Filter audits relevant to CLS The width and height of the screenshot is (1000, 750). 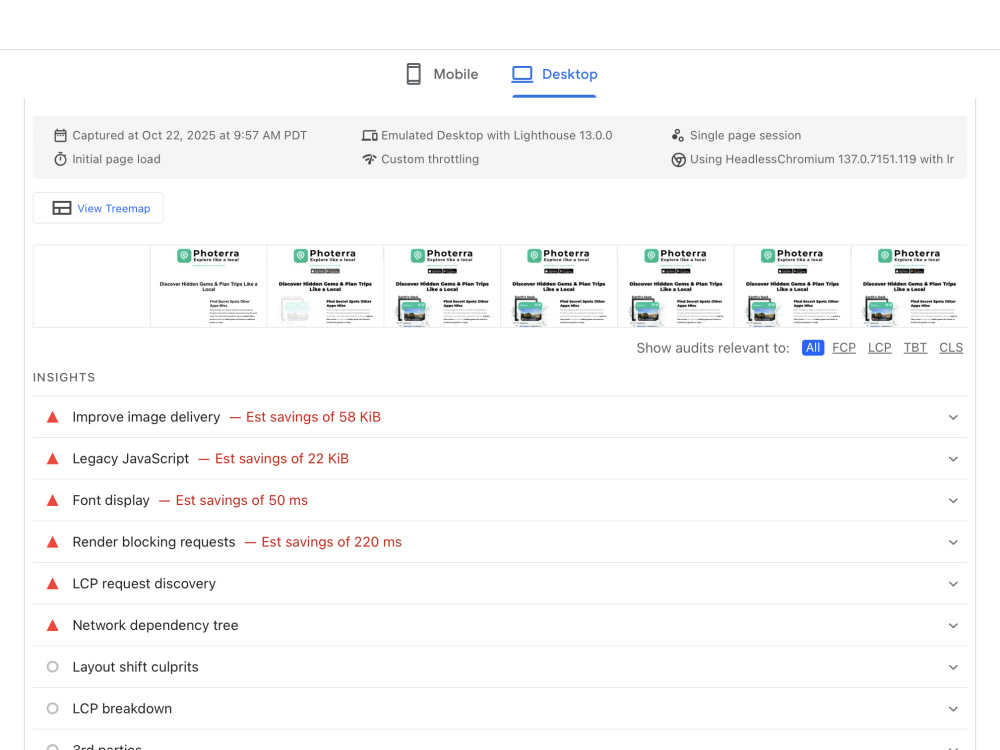coord(951,348)
